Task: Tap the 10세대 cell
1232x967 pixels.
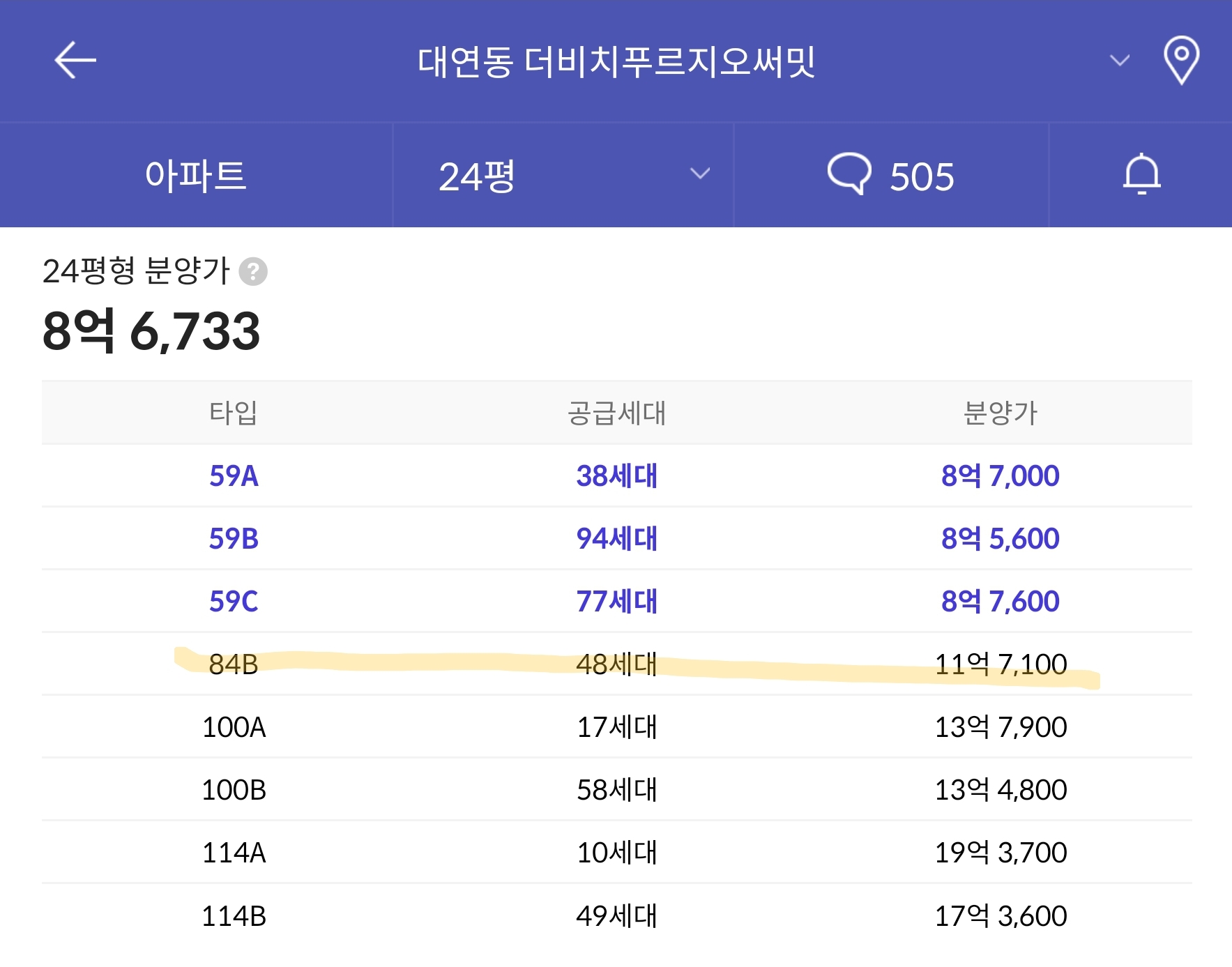Action: 617,853
